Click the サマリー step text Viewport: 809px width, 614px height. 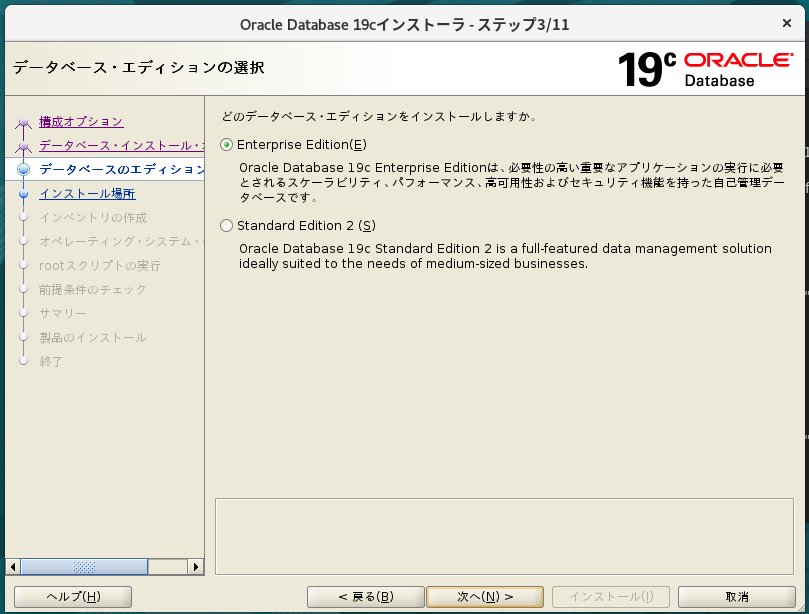point(63,313)
